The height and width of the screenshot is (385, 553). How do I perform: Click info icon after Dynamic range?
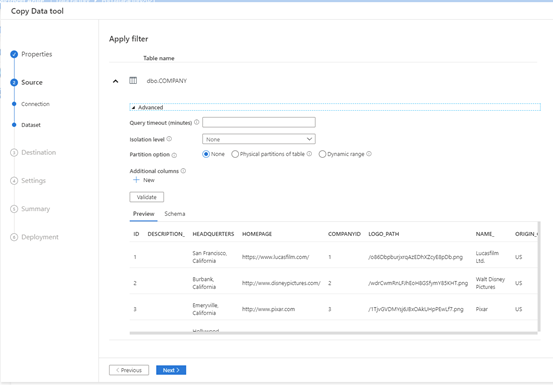[x=369, y=154]
